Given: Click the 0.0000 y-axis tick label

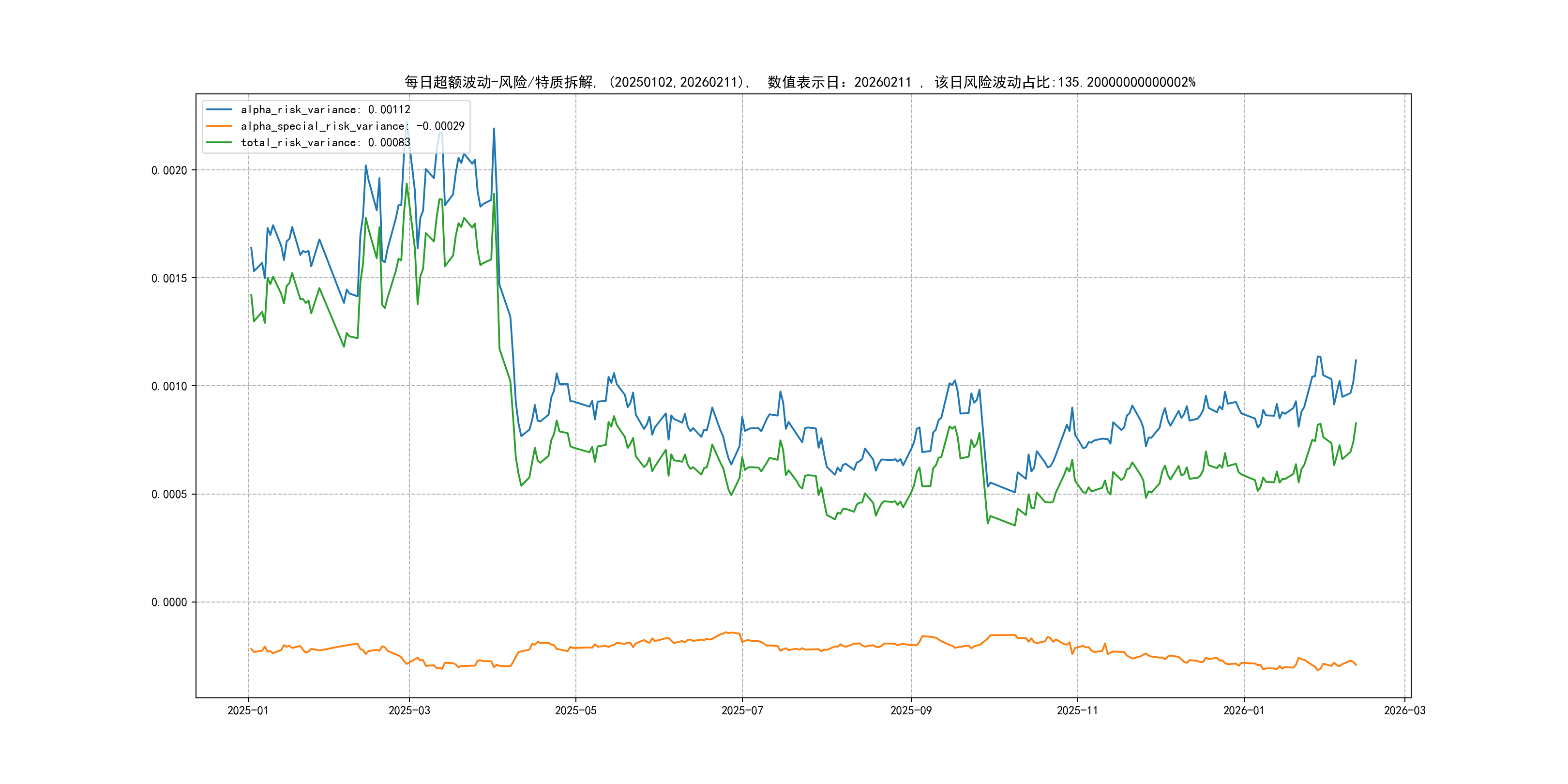Looking at the screenshot, I should pos(169,602).
